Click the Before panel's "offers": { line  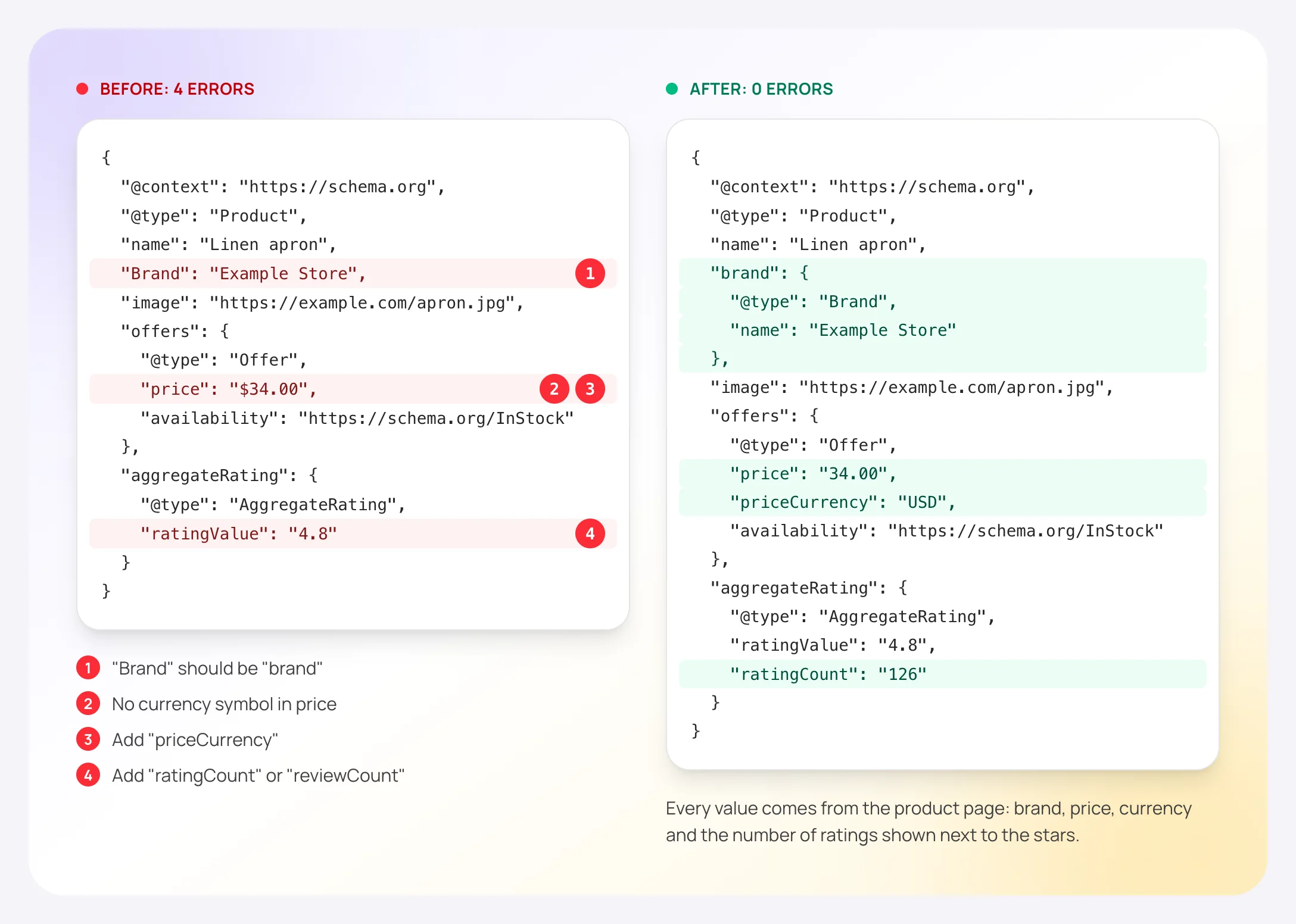tap(175, 331)
